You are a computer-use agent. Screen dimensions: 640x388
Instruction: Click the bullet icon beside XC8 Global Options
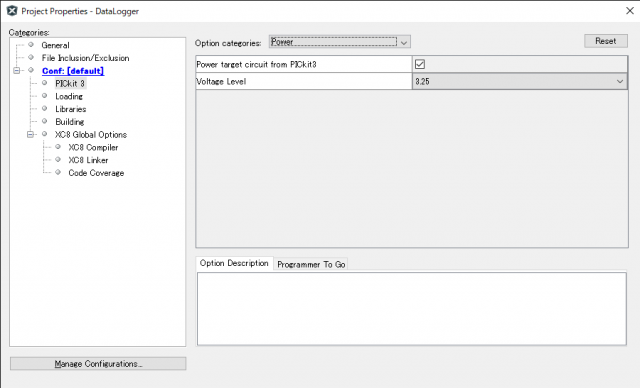point(44,134)
